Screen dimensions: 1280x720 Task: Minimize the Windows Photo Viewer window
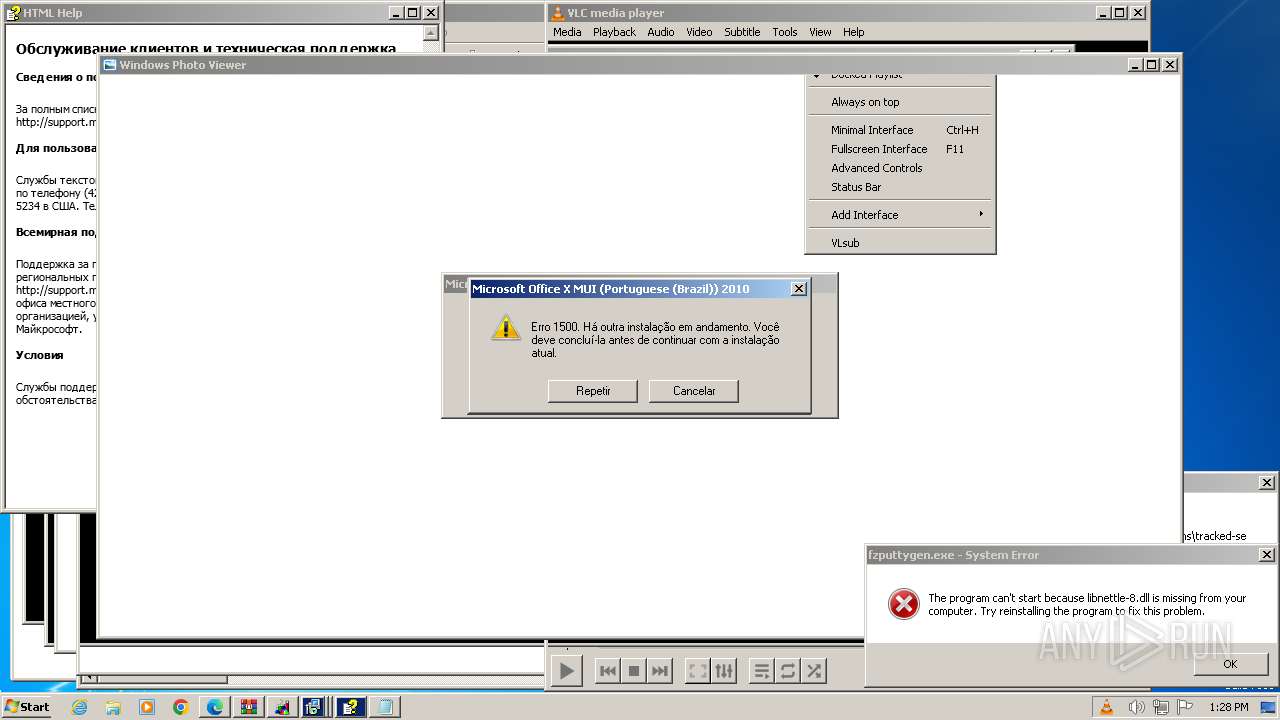tap(1136, 65)
